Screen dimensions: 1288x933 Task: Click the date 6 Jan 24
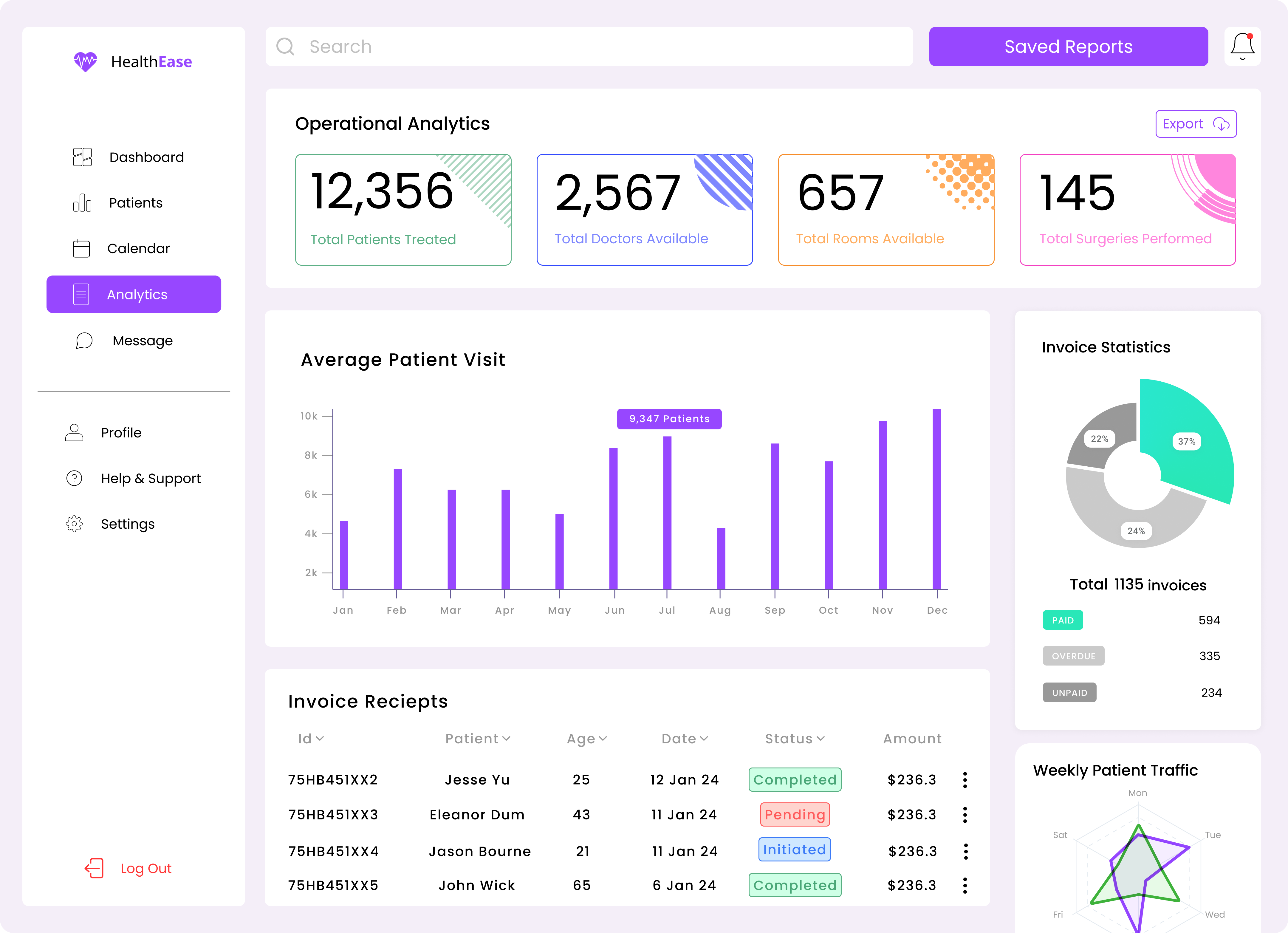(x=684, y=885)
